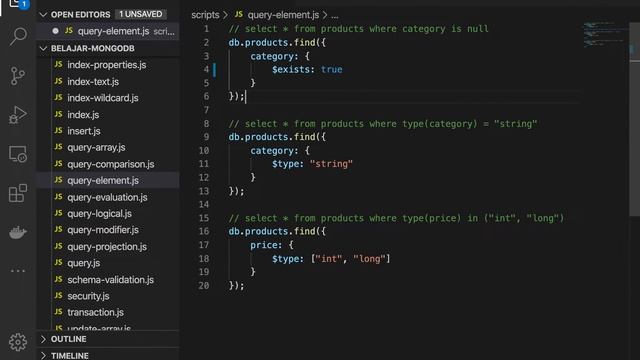Image resolution: width=640 pixels, height=360 pixels.
Task: Click $type keyword on line 11
Action: coord(285,164)
